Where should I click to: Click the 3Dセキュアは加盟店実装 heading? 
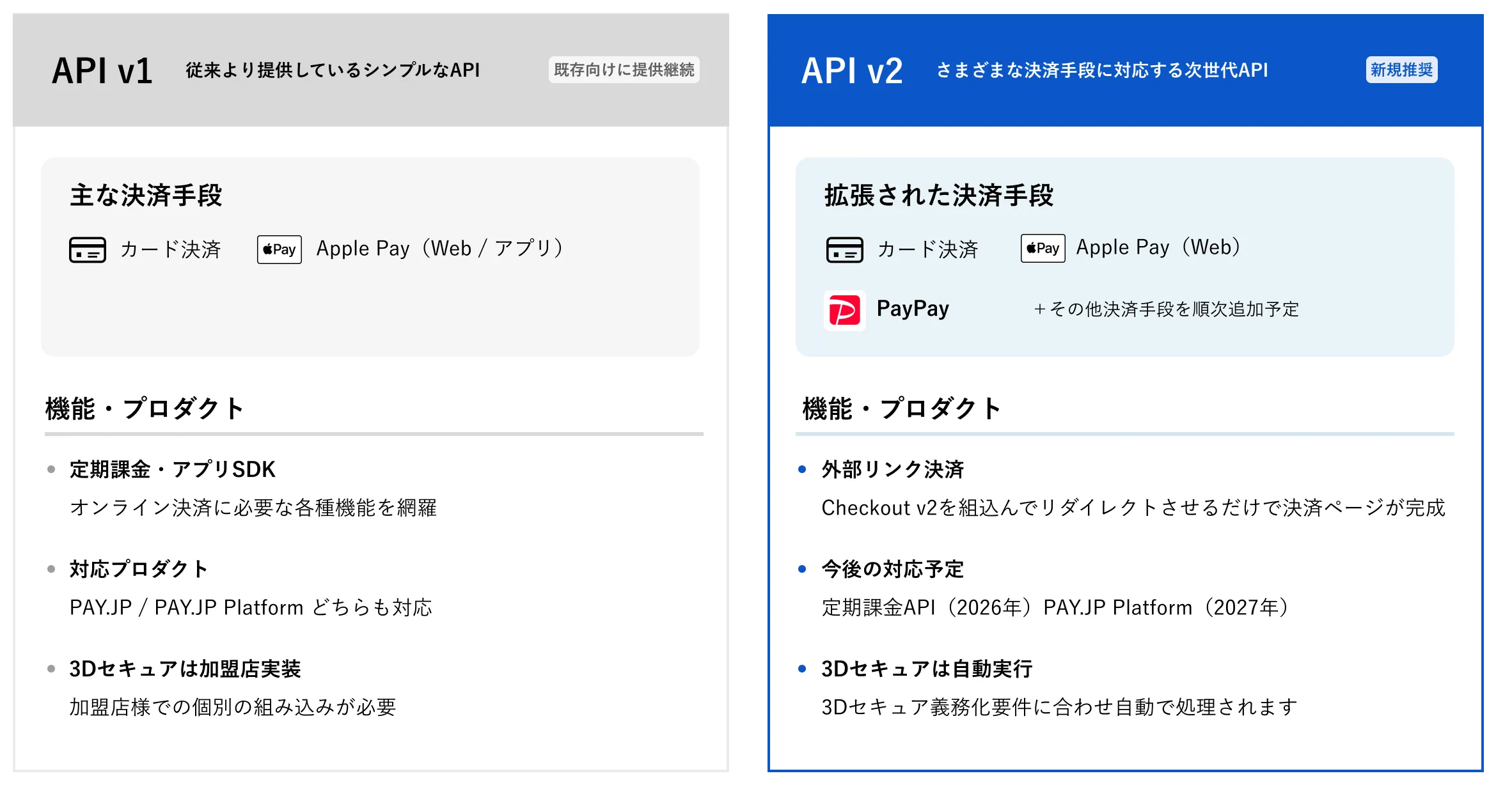pyautogui.click(x=185, y=669)
